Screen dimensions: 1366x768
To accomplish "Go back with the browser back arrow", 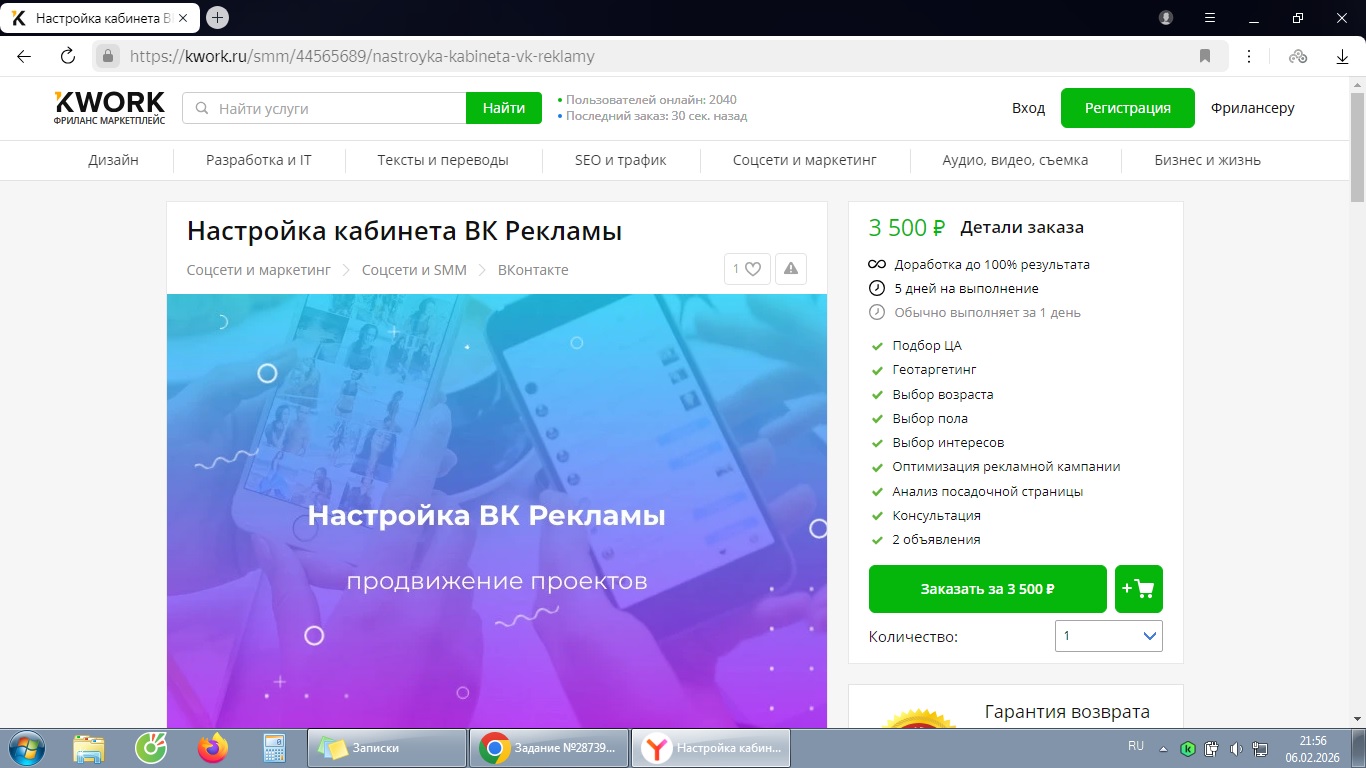I will (24, 56).
